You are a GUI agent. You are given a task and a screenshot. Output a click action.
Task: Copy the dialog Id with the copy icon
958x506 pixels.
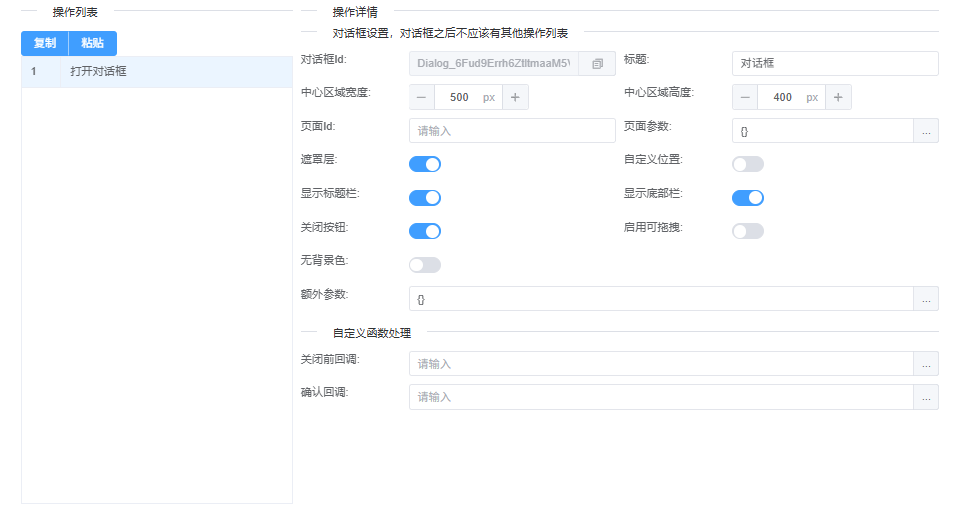[x=597, y=64]
